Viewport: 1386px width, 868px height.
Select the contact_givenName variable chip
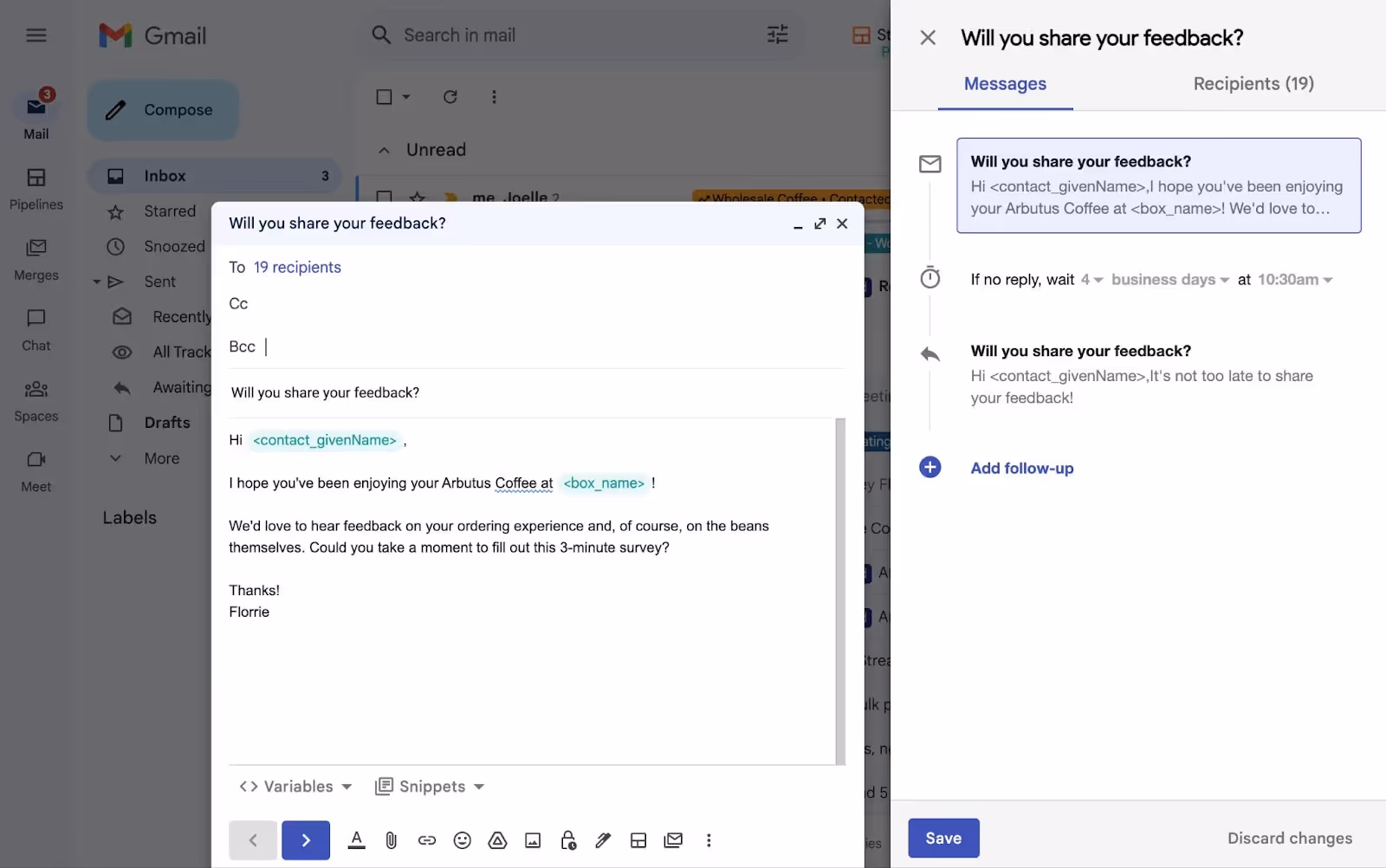[325, 440]
